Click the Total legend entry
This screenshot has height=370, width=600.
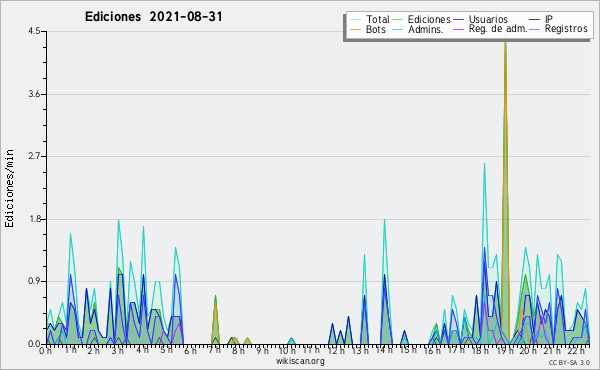click(370, 19)
